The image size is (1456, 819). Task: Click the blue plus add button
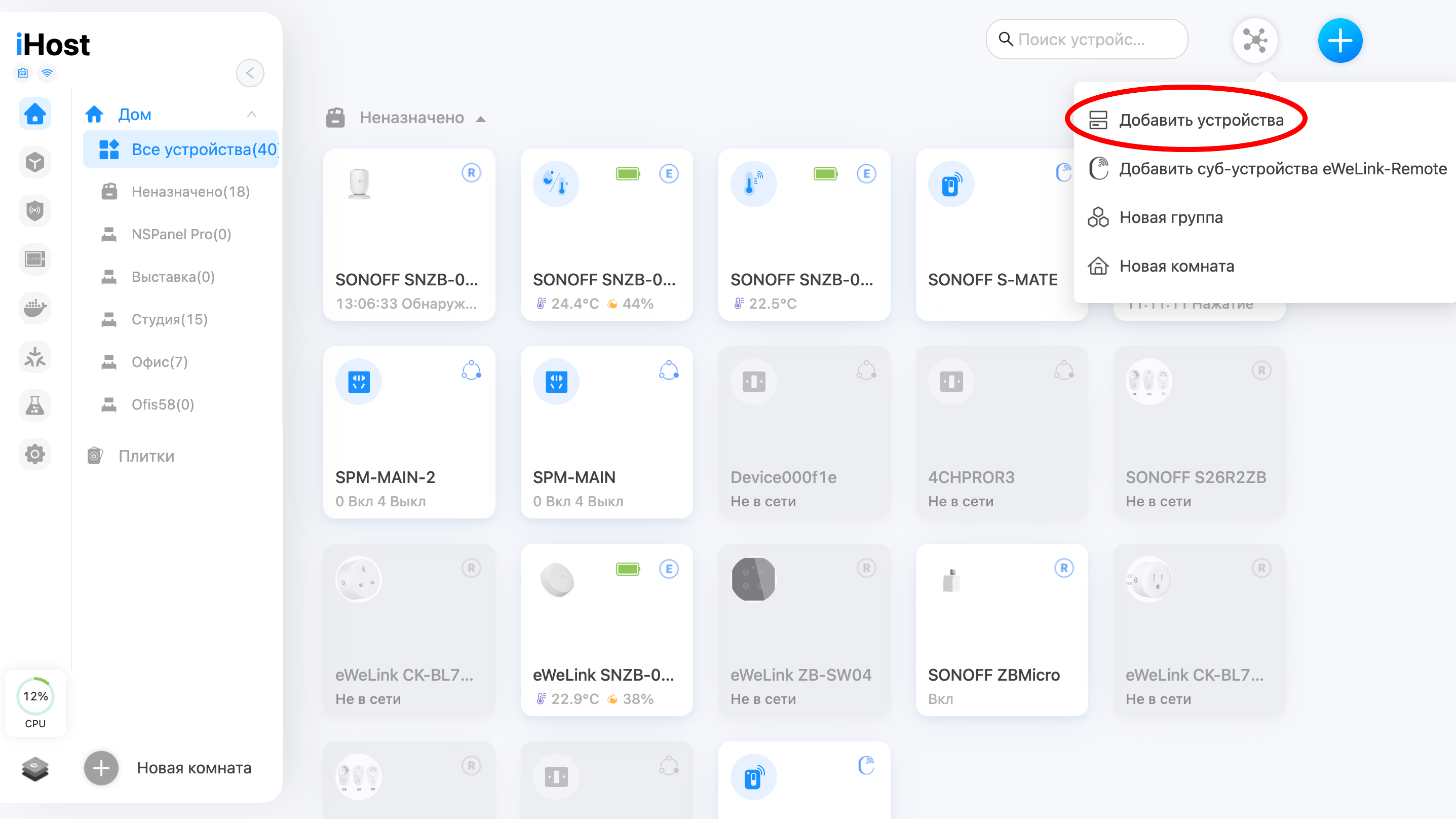(x=1340, y=40)
